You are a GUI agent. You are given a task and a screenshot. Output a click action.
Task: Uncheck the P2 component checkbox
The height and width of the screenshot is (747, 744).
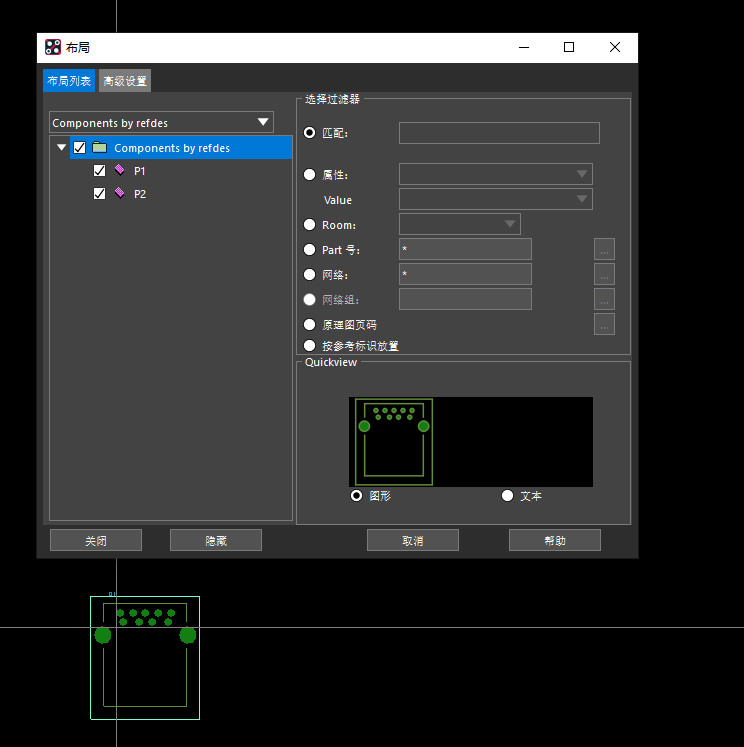pos(100,193)
